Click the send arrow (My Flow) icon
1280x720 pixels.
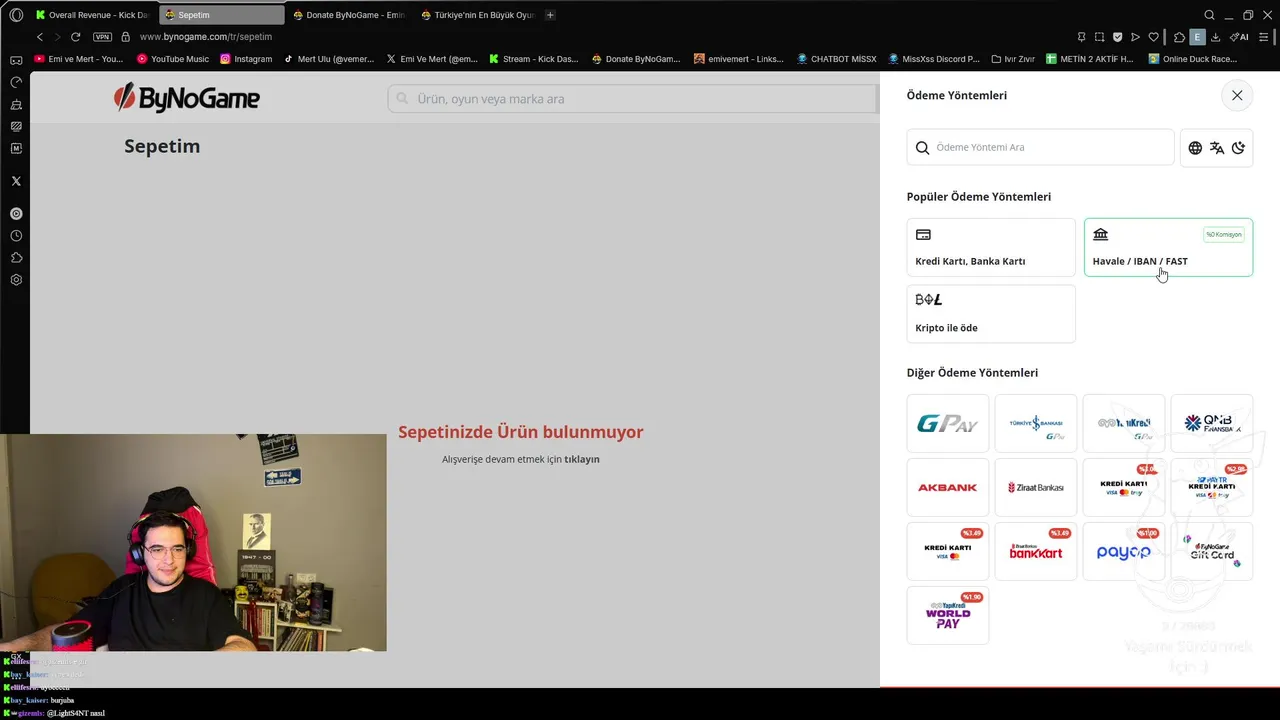coord(1135,37)
